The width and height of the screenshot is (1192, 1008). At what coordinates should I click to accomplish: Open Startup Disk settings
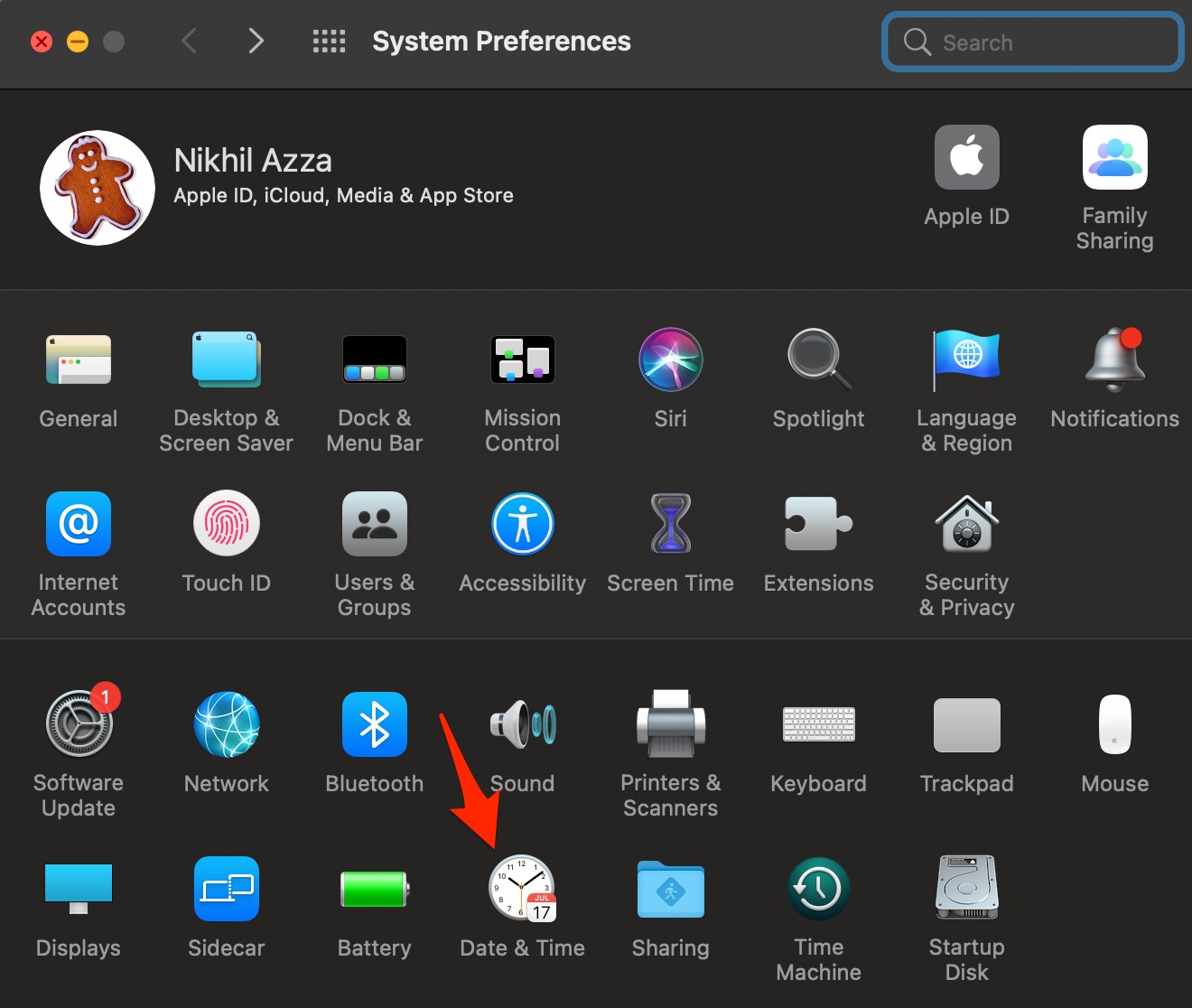[x=966, y=889]
